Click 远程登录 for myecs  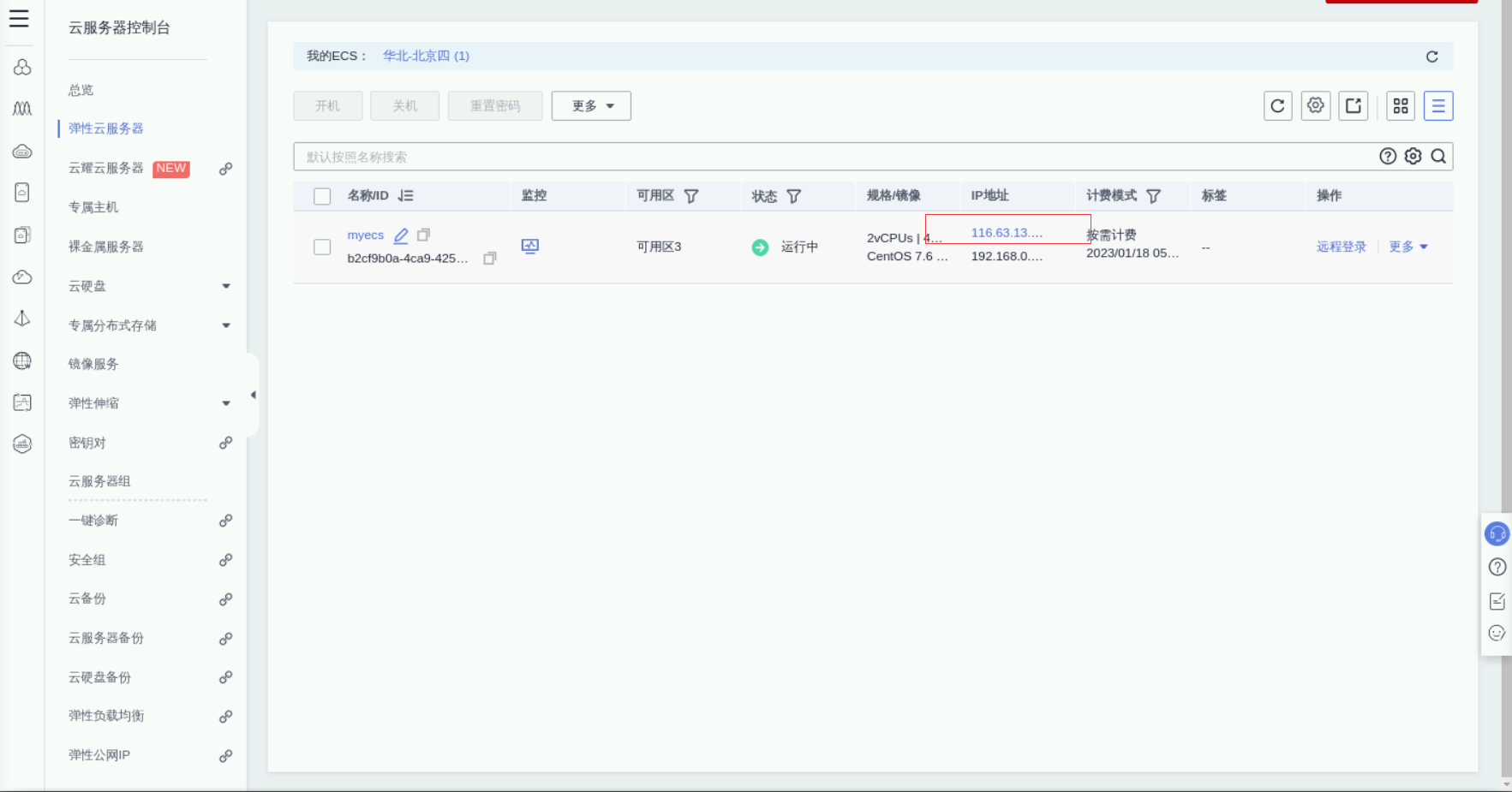click(x=1342, y=247)
